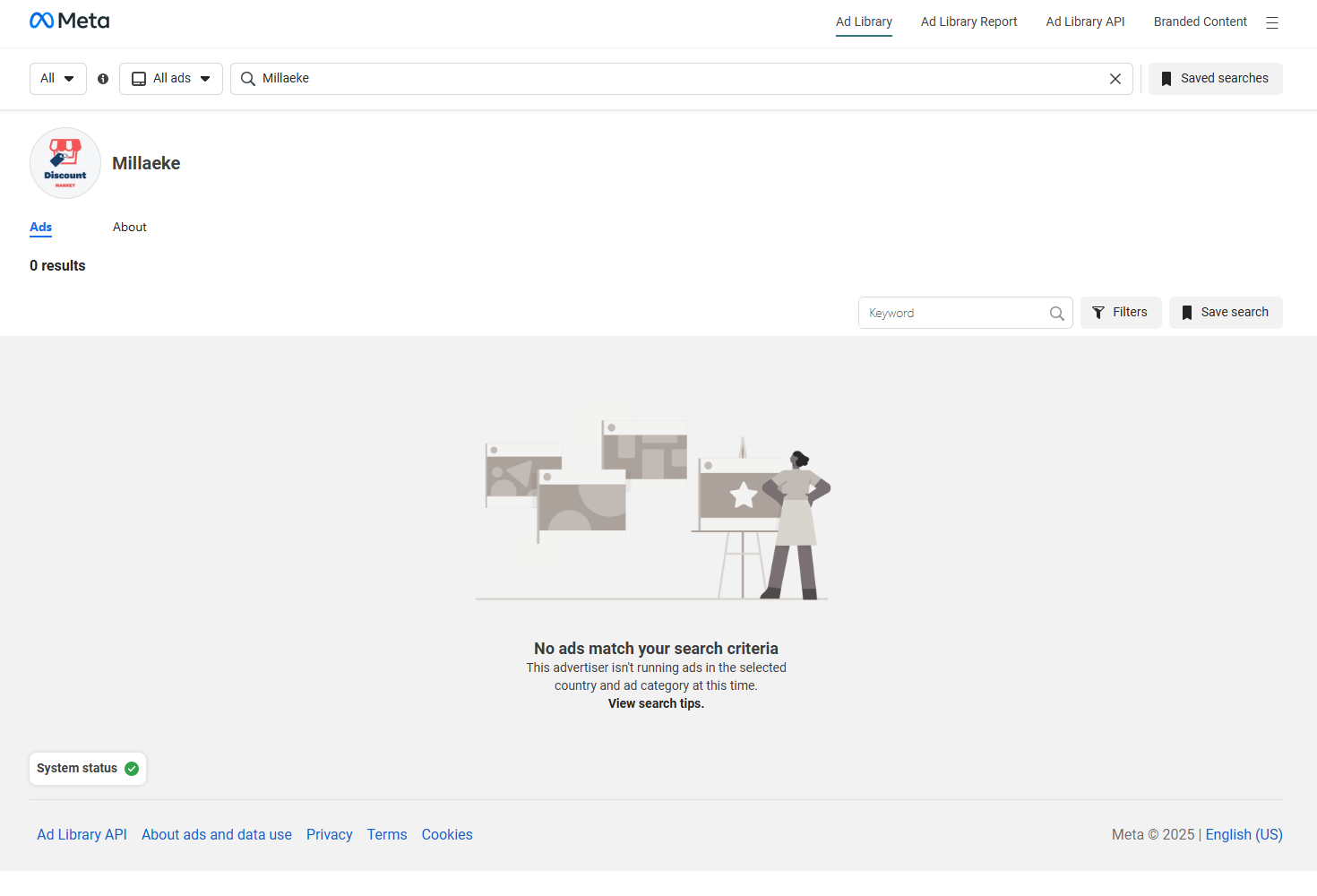The height and width of the screenshot is (896, 1317).
Task: Expand the All ads category dropdown
Action: coord(171,79)
